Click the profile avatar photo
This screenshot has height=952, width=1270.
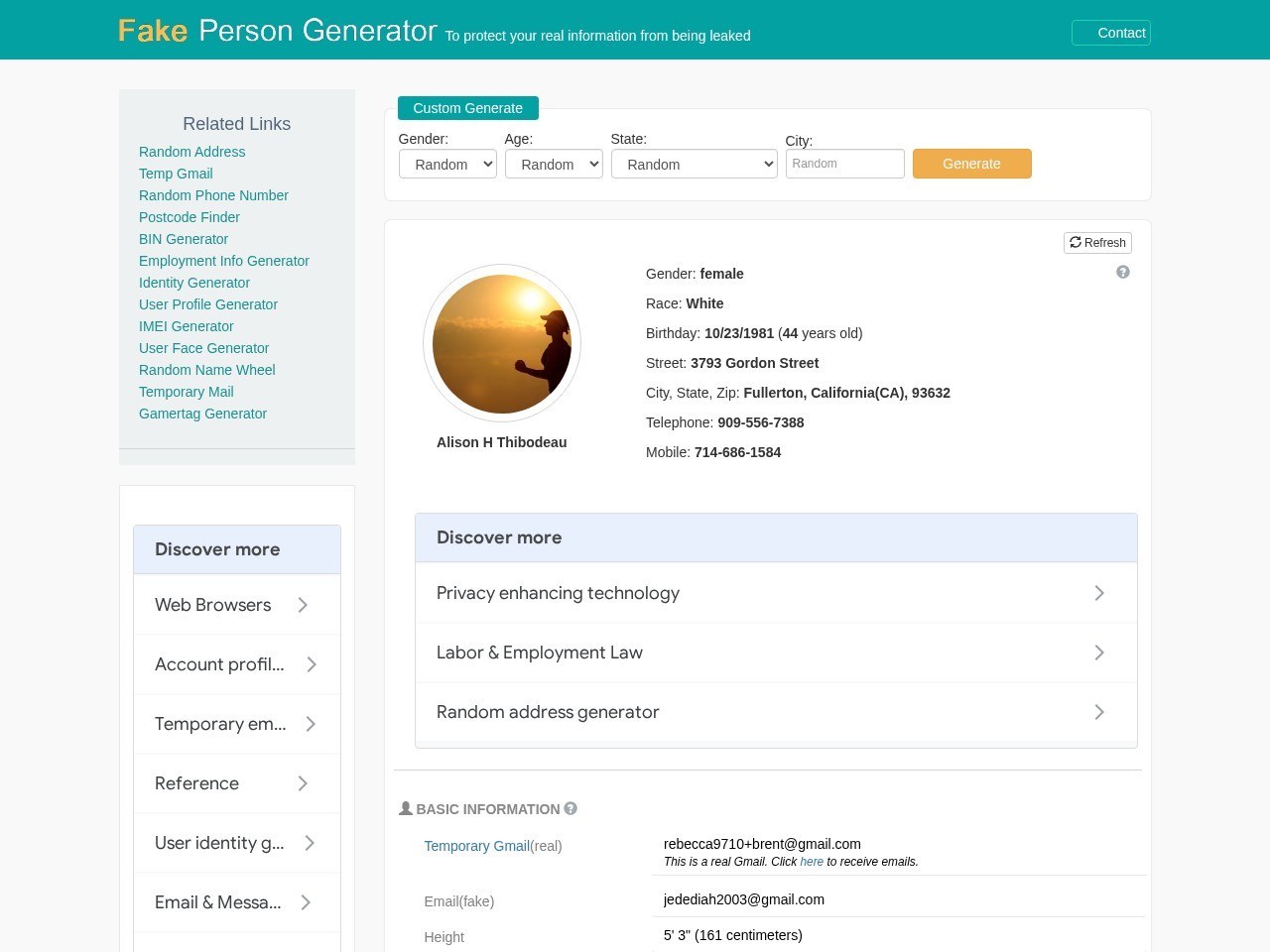[x=502, y=343]
